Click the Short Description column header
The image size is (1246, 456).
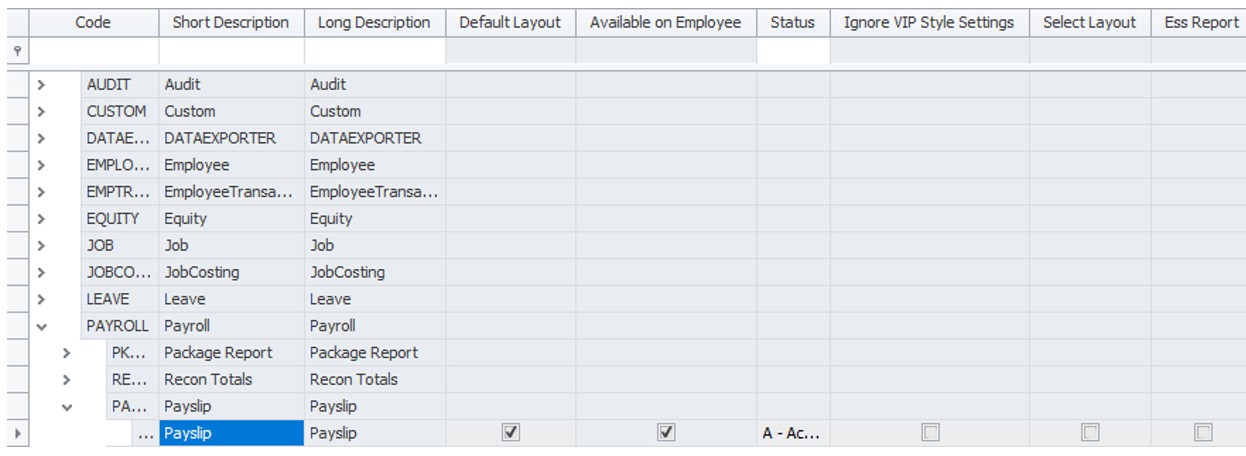pyautogui.click(x=231, y=22)
